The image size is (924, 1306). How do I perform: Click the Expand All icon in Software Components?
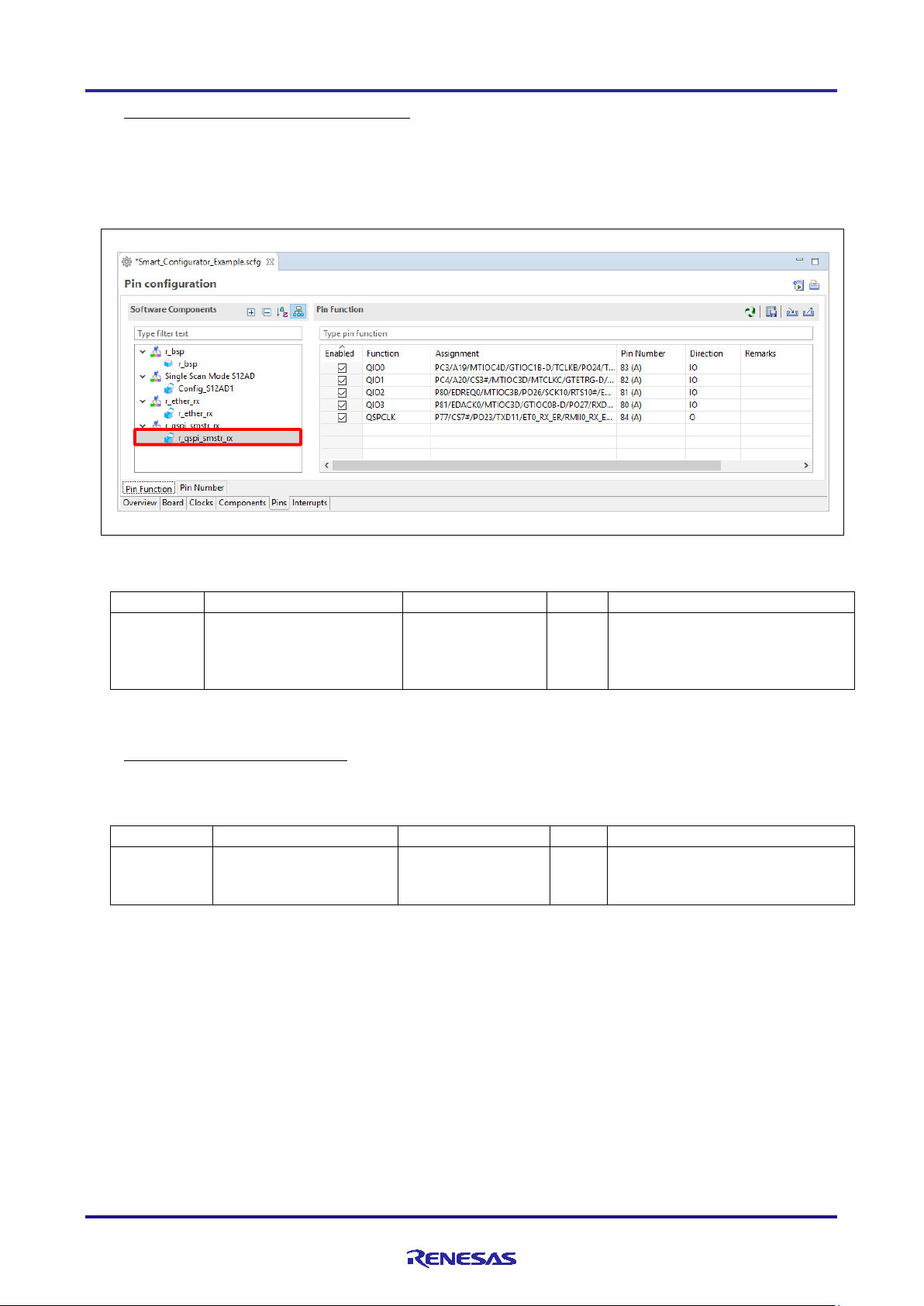(x=251, y=312)
